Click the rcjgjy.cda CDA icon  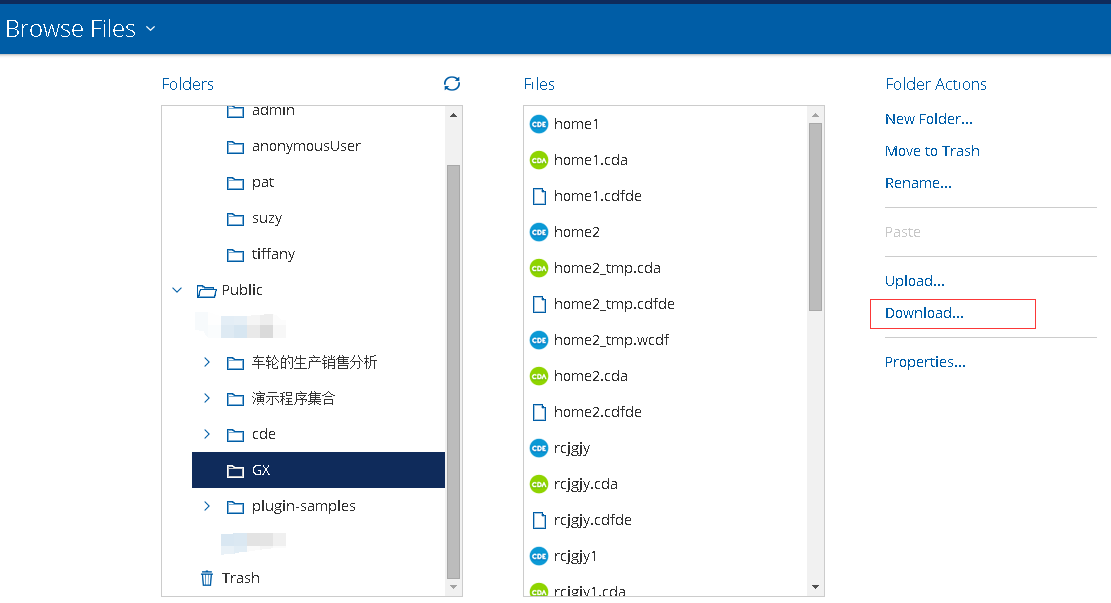click(x=539, y=484)
